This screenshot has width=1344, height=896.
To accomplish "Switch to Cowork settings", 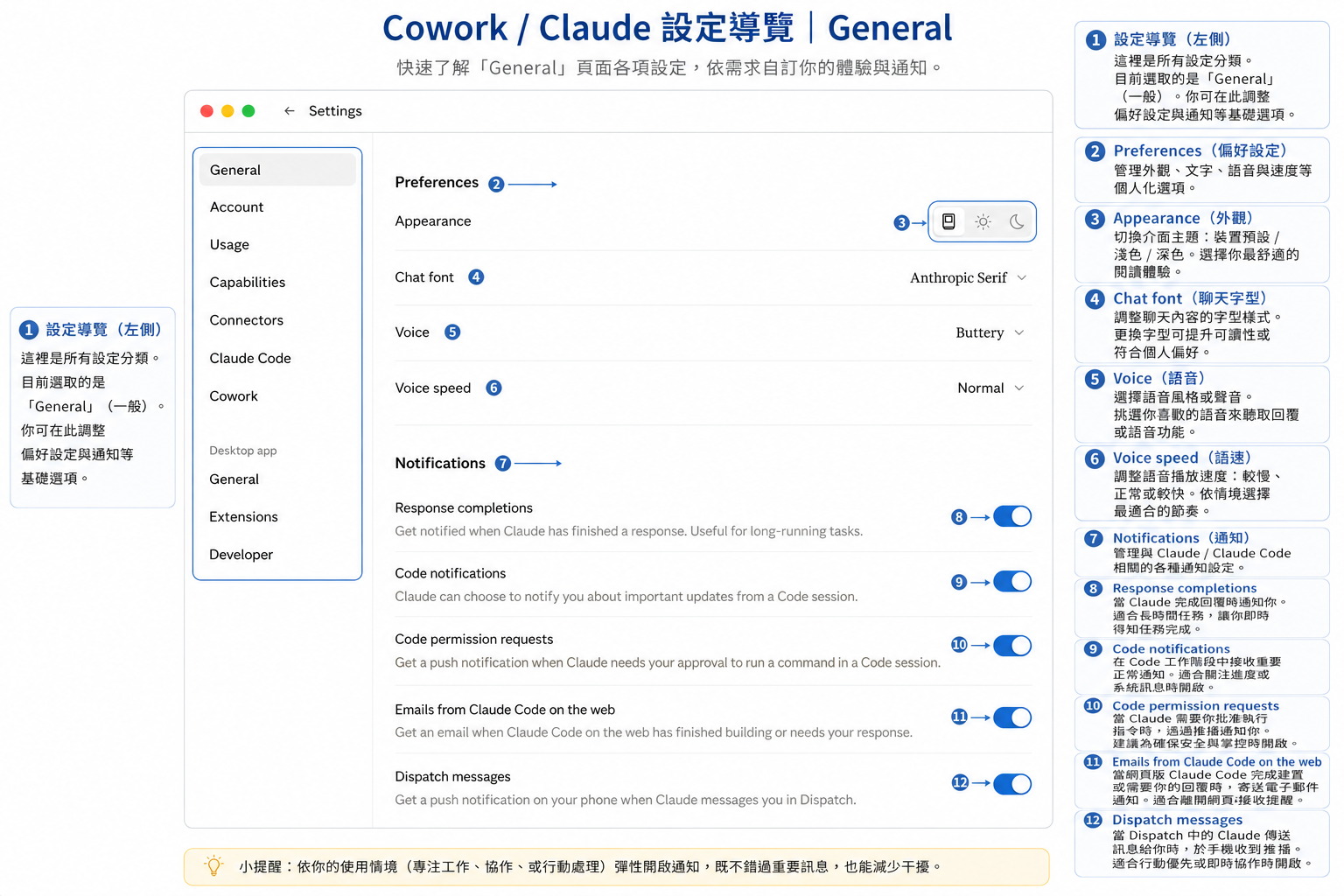I will click(x=234, y=396).
